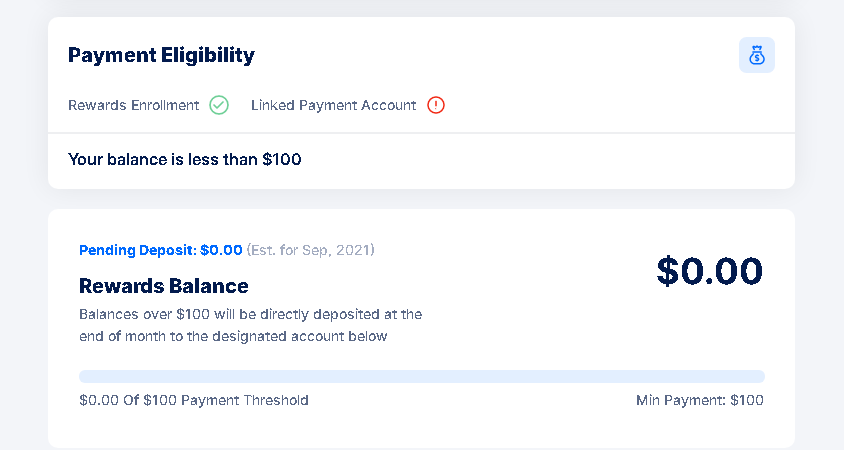Click the money bag icon
Screen dimensions: 844x450
pos(756,55)
